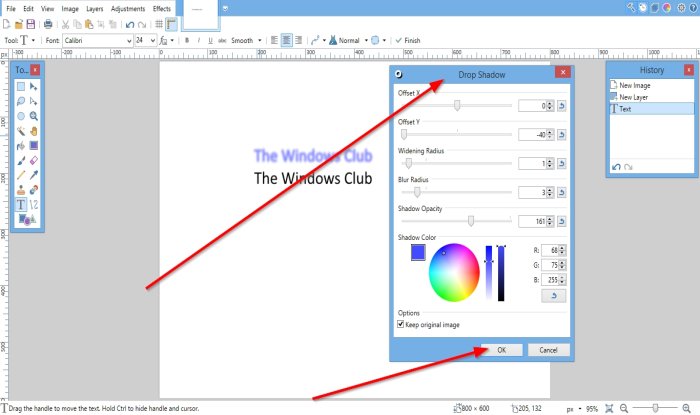The image size is (700, 415).
Task: Click Finish to commit text
Action: click(408, 40)
